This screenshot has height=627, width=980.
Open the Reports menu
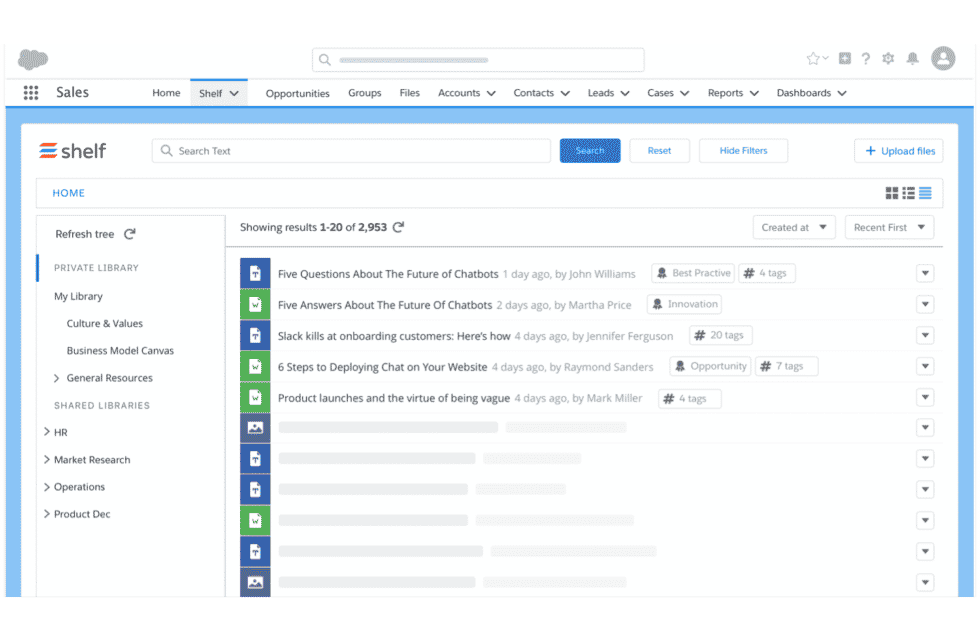coord(732,92)
